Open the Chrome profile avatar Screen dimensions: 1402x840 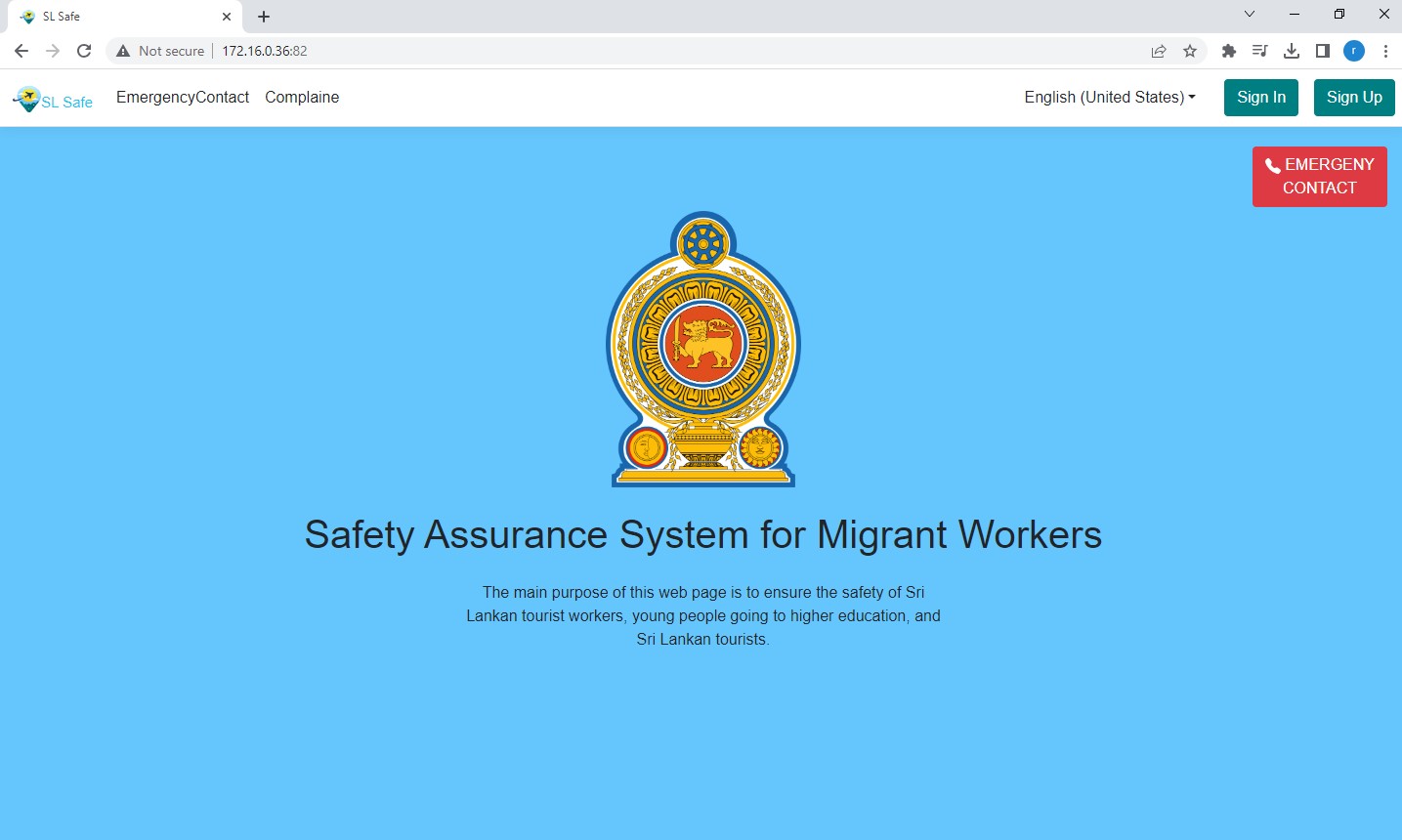coord(1354,51)
